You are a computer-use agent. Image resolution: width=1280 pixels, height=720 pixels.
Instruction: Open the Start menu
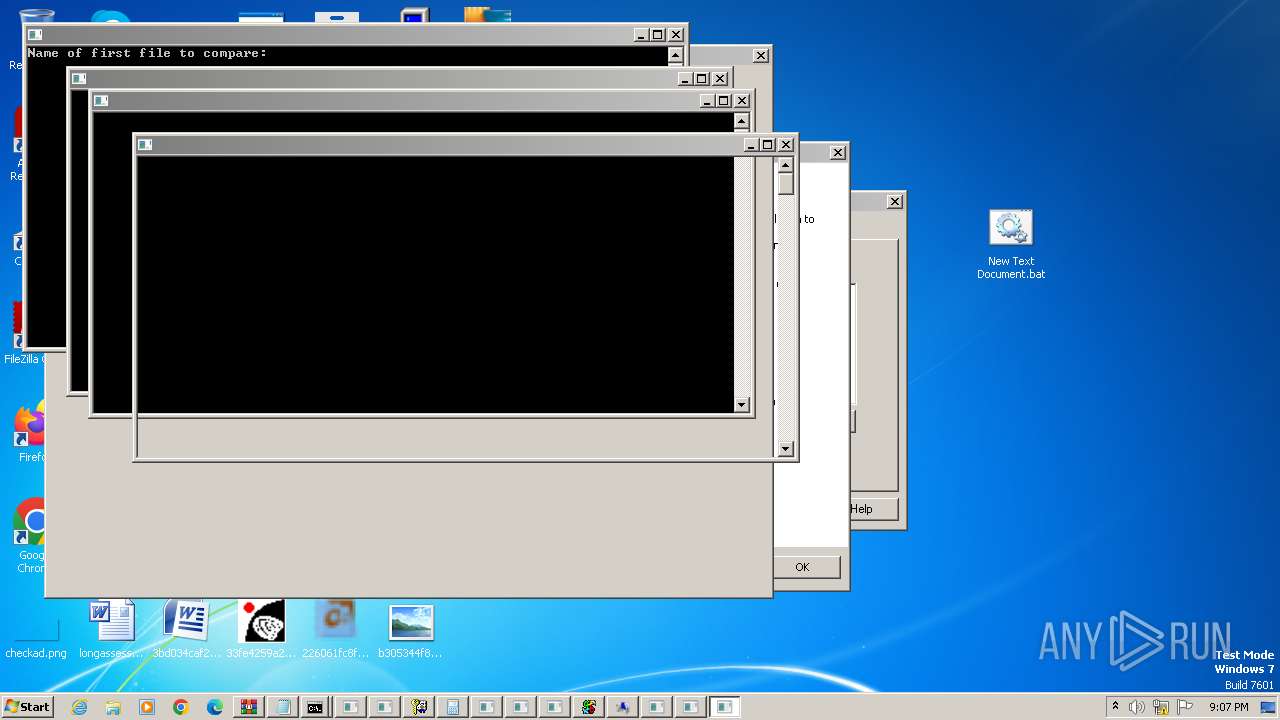coord(29,707)
